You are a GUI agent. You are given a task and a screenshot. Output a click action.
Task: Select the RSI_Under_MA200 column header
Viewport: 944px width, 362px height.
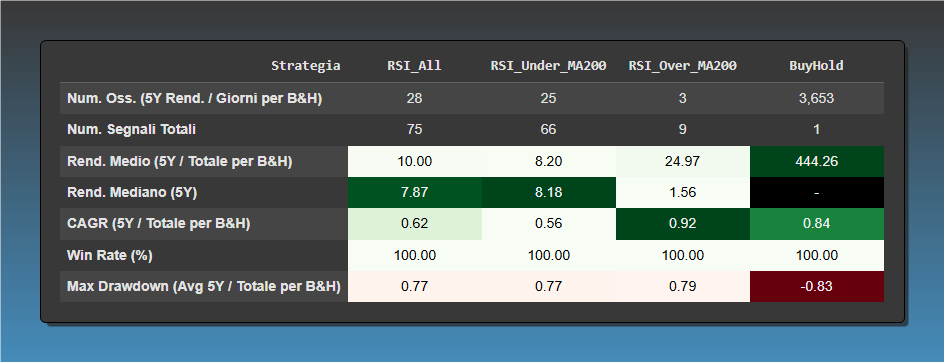tap(549, 66)
